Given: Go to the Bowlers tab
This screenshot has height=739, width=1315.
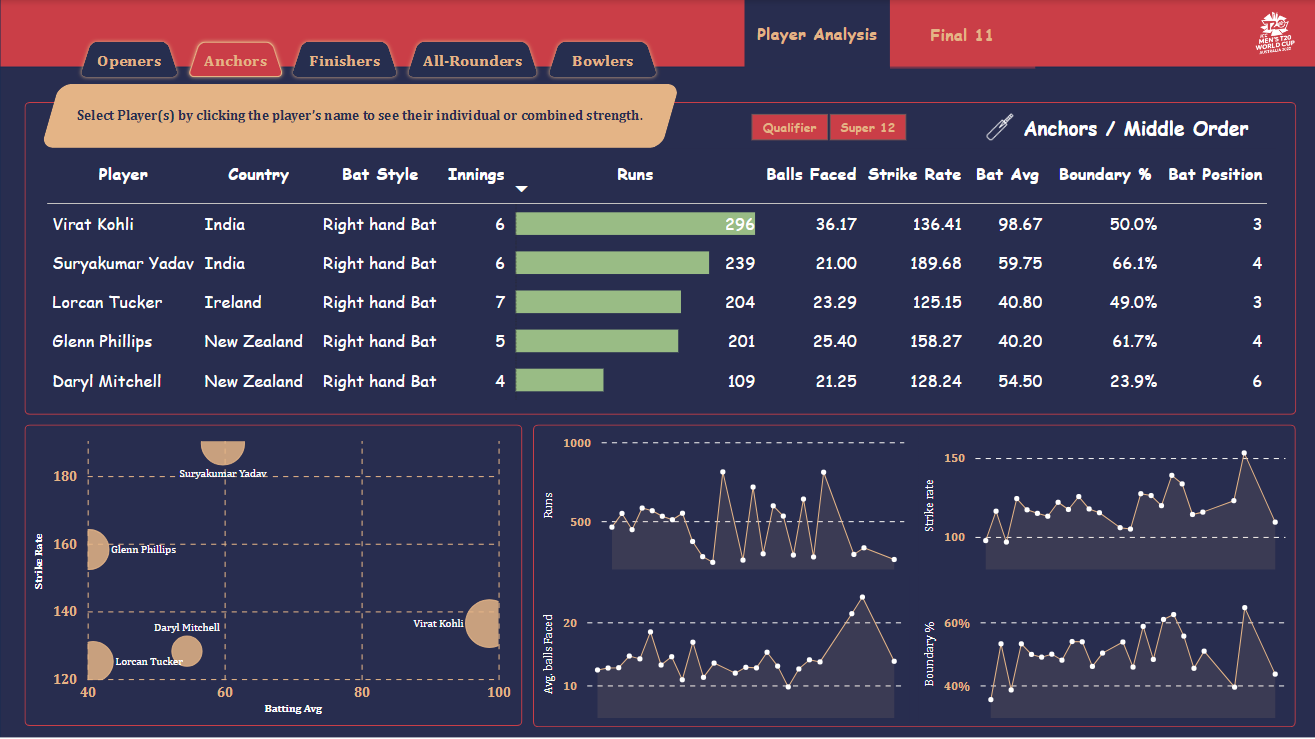Looking at the screenshot, I should coord(602,61).
